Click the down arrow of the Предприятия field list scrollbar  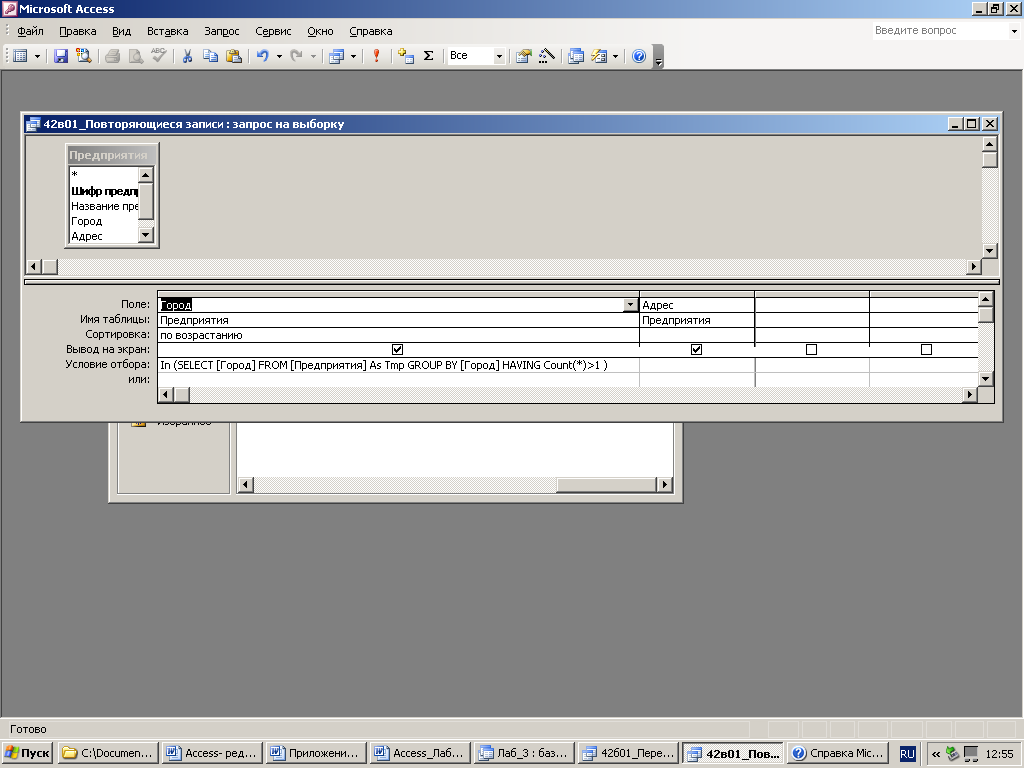(146, 234)
